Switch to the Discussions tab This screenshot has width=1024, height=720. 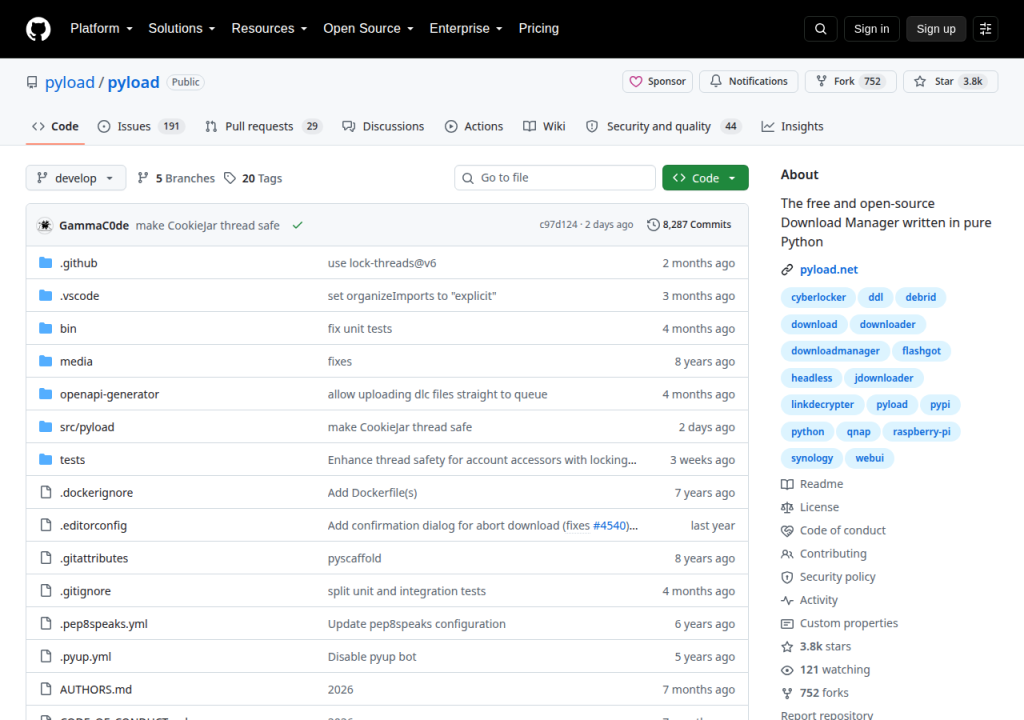pyautogui.click(x=383, y=126)
